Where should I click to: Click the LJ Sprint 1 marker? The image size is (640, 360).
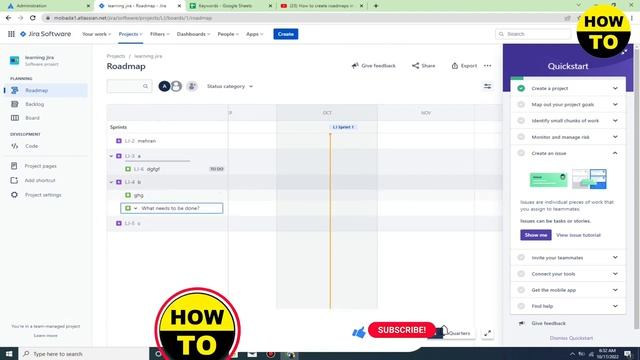tap(343, 127)
